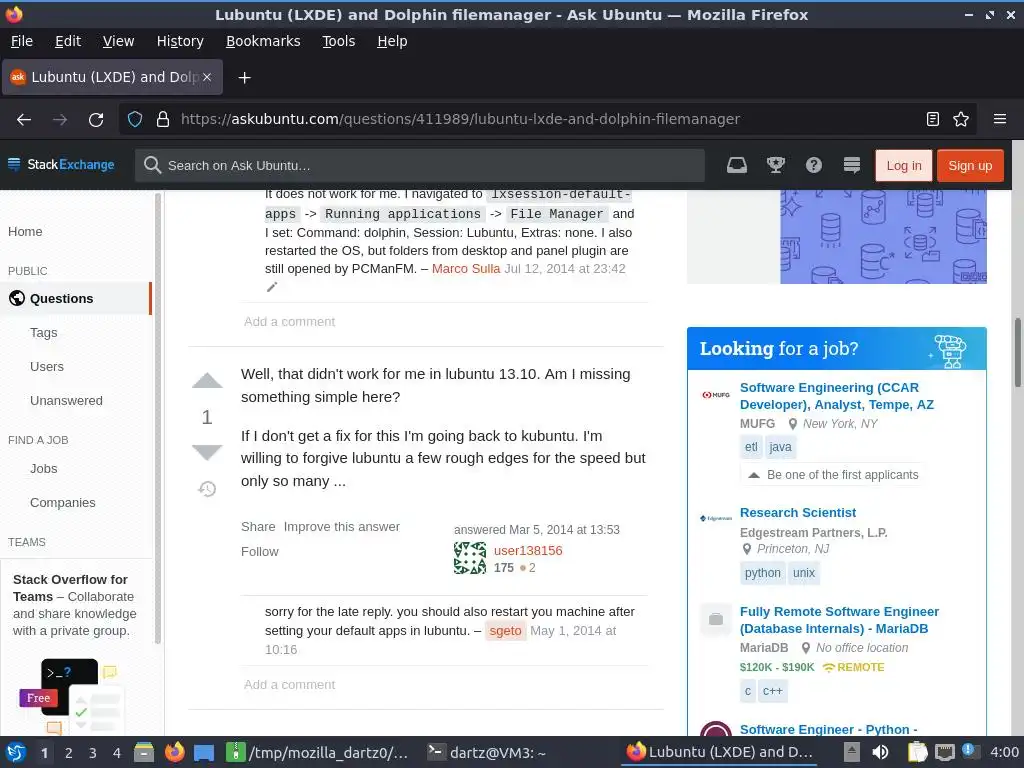Screen dimensions: 1024x768
Task: Open Users in the sidebar
Action: point(47,367)
